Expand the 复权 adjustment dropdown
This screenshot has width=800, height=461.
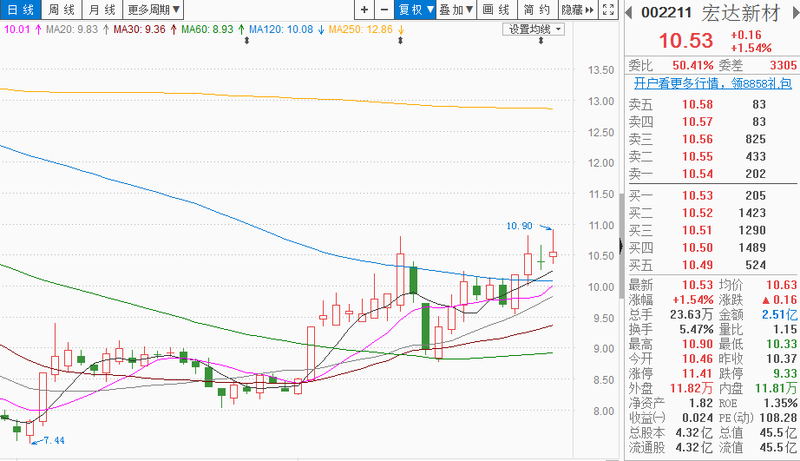[x=415, y=10]
